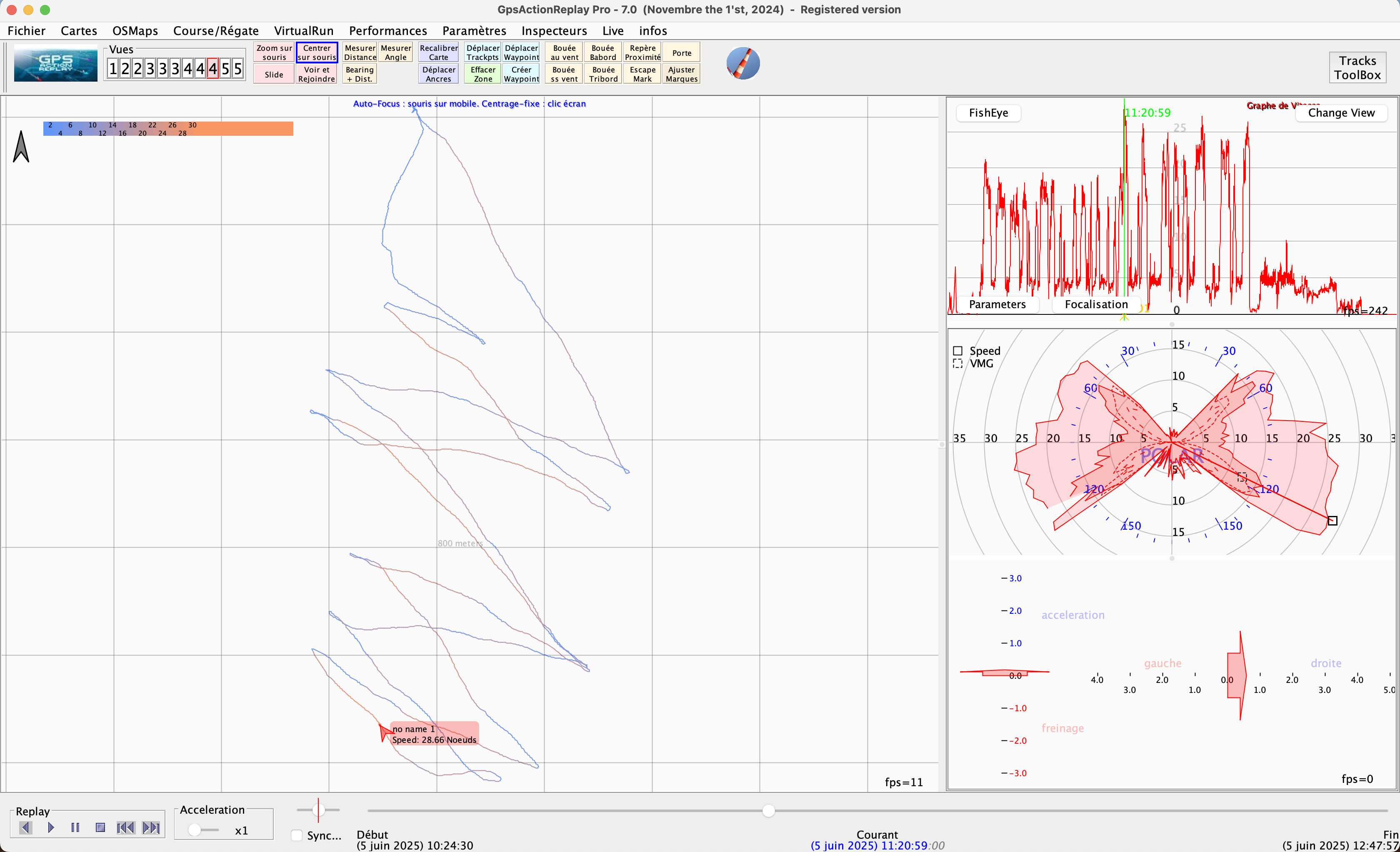This screenshot has height=852, width=1400.
Task: Click the square marker on polar plot
Action: click(x=1332, y=520)
